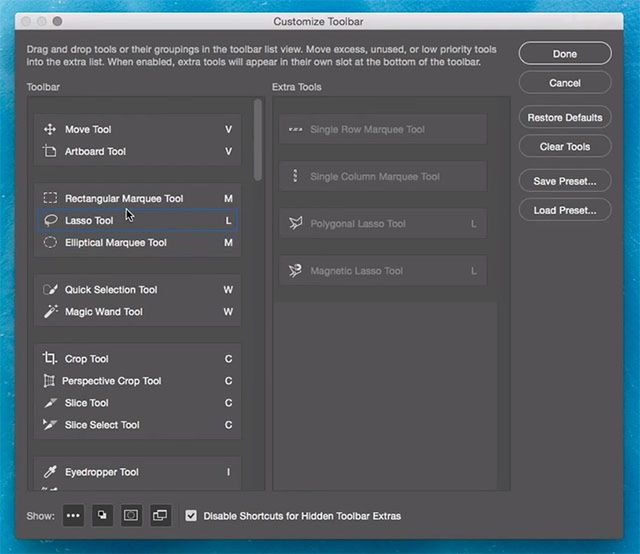Click the C shortcut of Crop Tool

(228, 358)
